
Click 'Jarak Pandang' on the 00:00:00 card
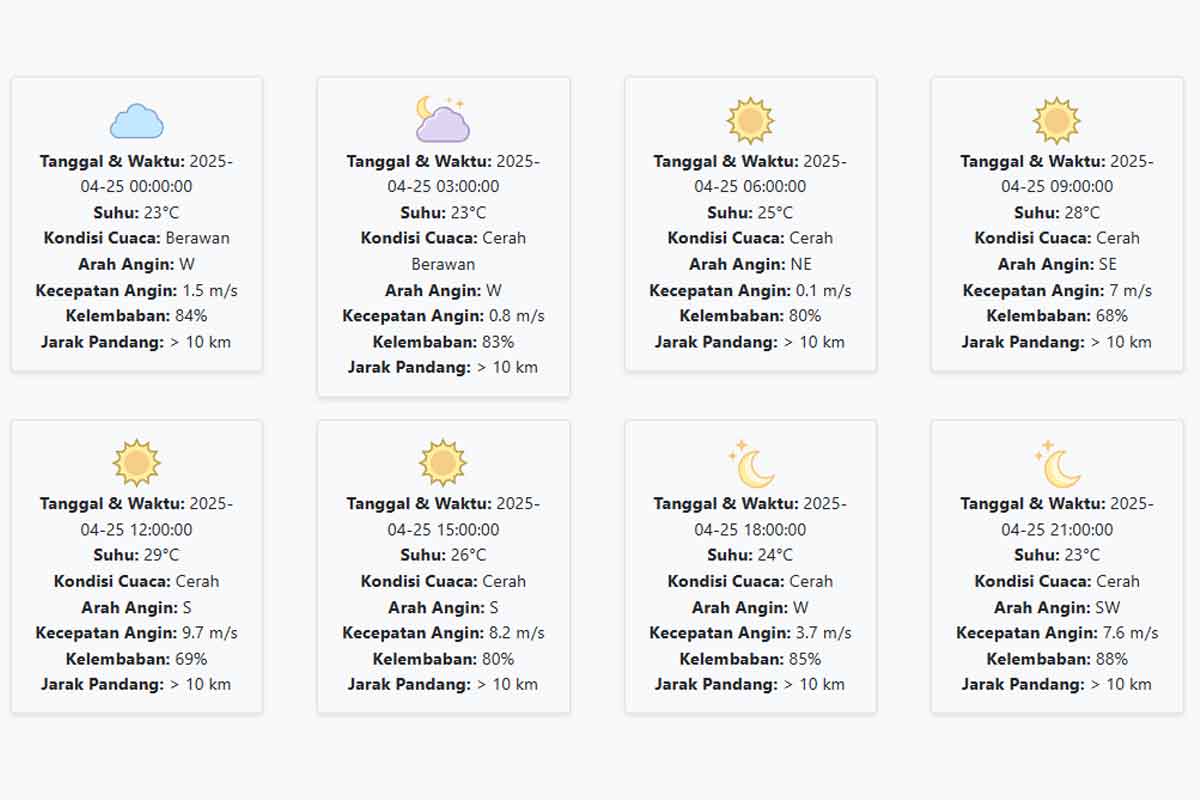103,342
